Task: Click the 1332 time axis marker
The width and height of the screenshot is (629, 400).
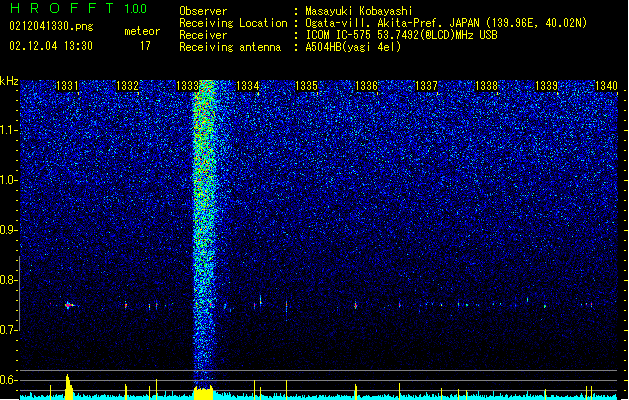Action: (x=127, y=86)
